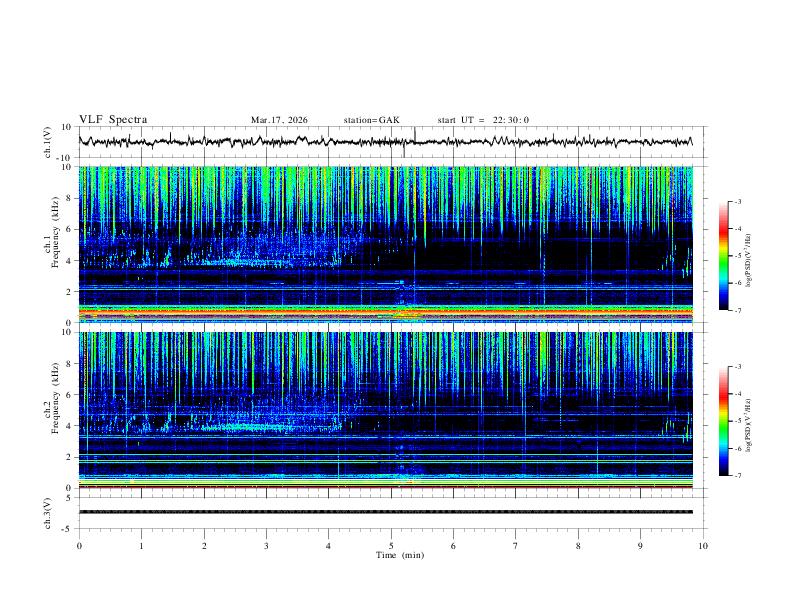Click the "5" minute tick on time axis
This screenshot has height=612, width=792.
coord(391,546)
